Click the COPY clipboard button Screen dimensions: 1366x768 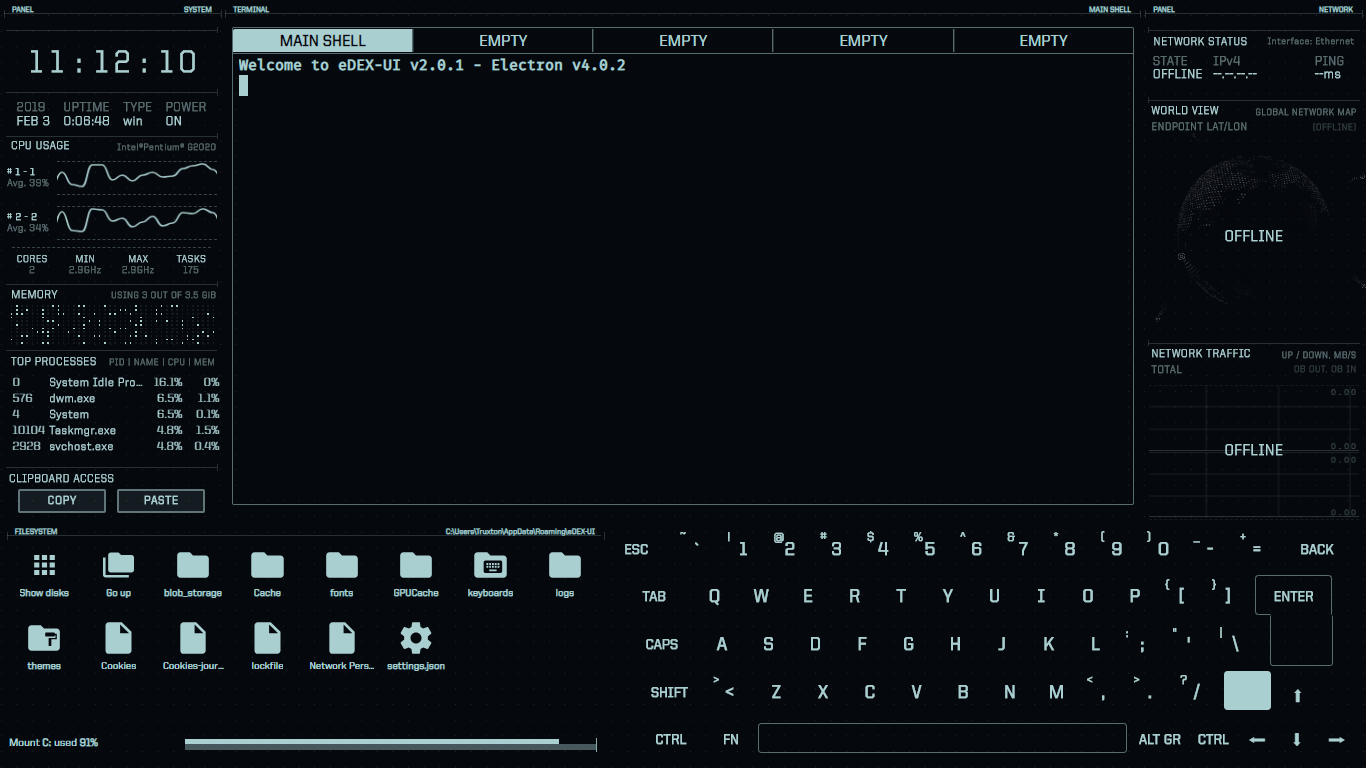click(x=62, y=500)
